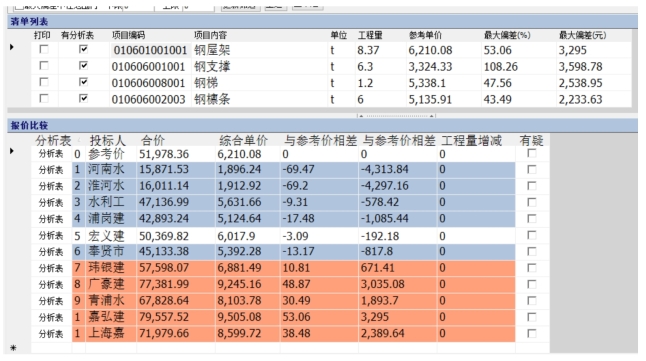
Task: Select the 钢檩条 item name cell
Action: click(x=212, y=99)
